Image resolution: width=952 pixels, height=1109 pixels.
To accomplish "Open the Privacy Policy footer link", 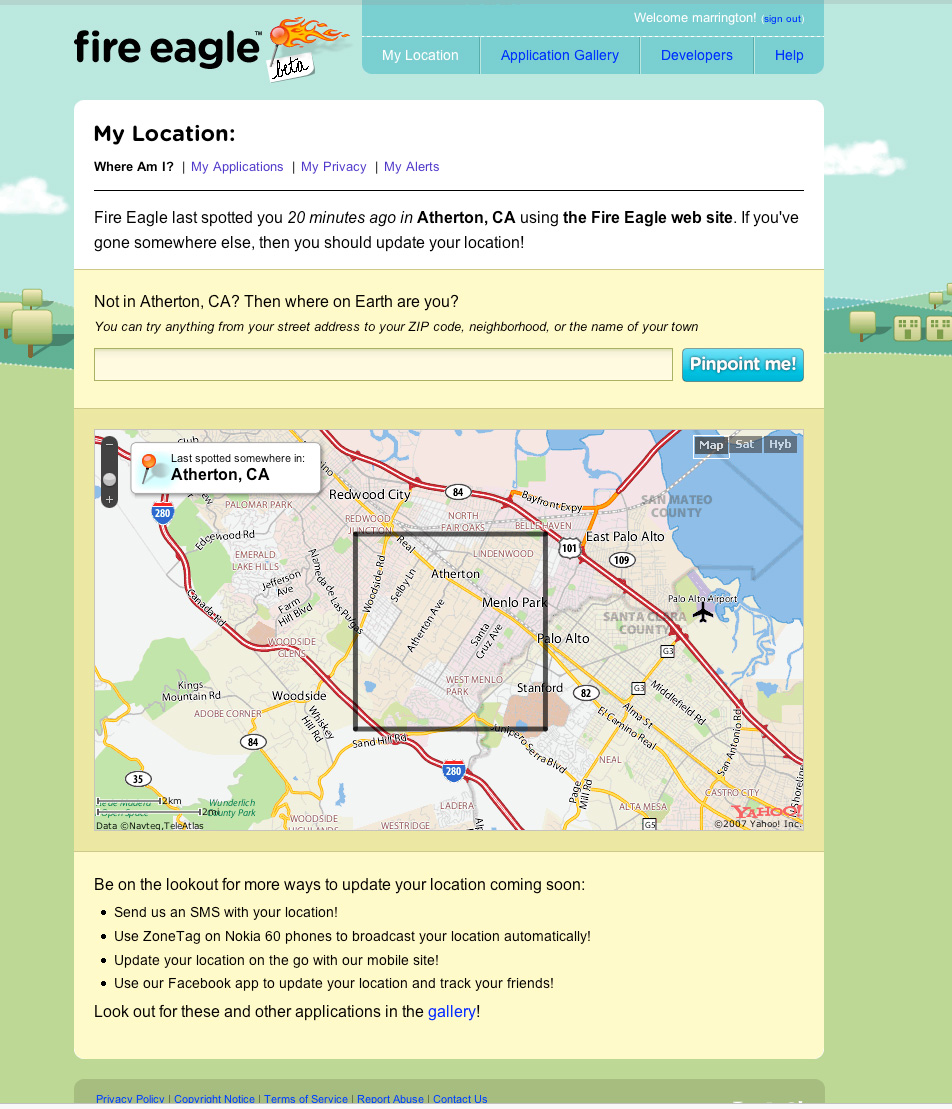I will point(130,1099).
